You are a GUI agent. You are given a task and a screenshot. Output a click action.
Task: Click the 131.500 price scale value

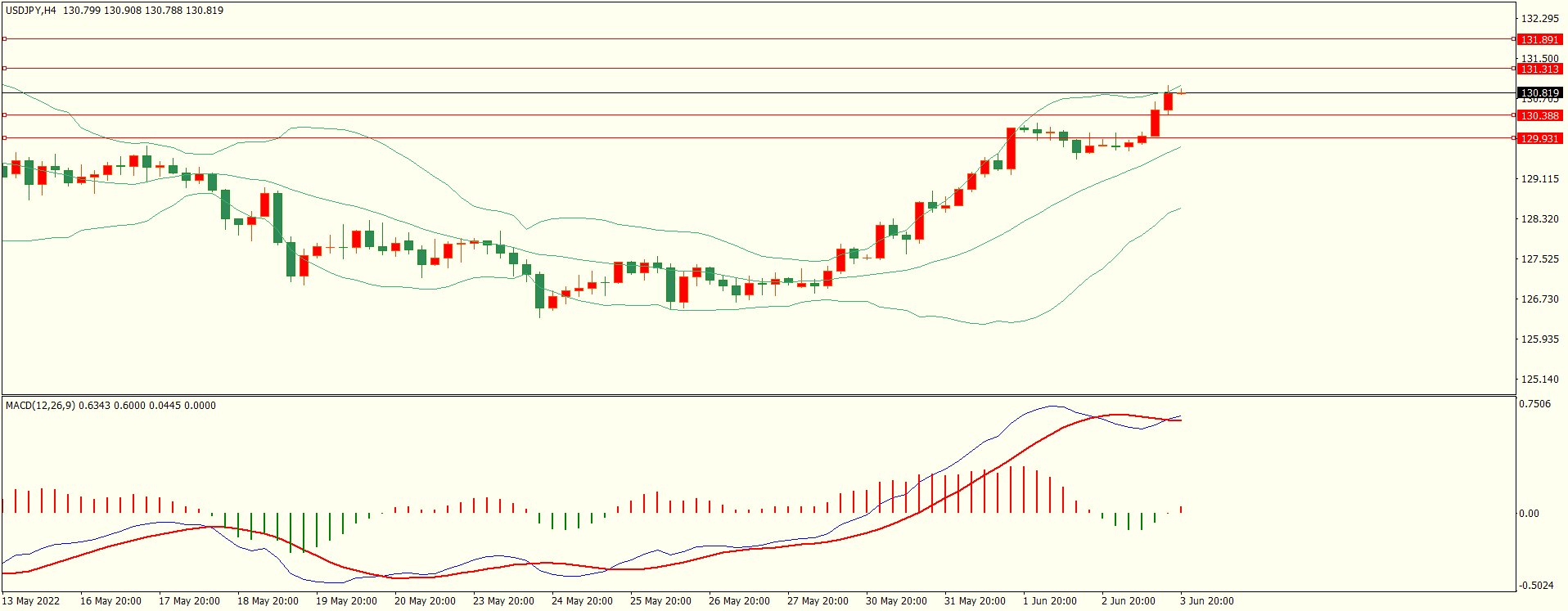click(x=1539, y=59)
